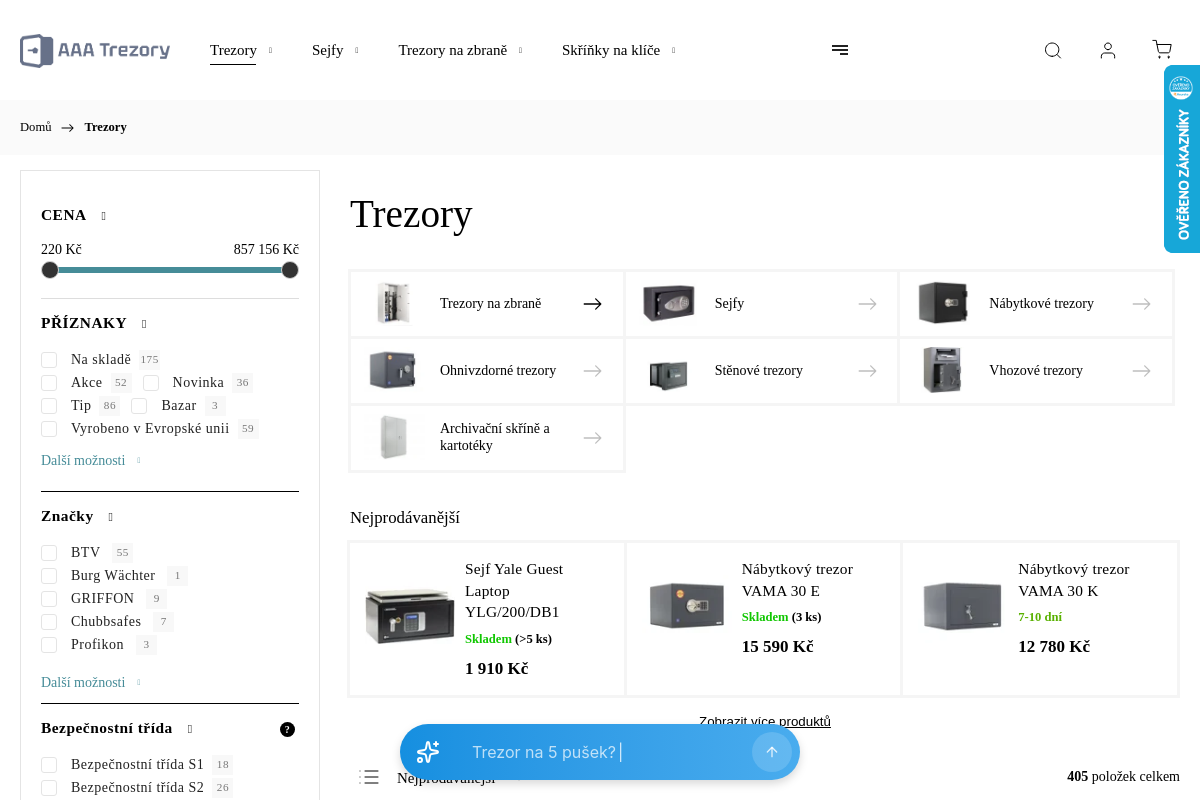Screen dimensions: 1200x800
Task: Open the search magnifier icon
Action: pos(1053,51)
